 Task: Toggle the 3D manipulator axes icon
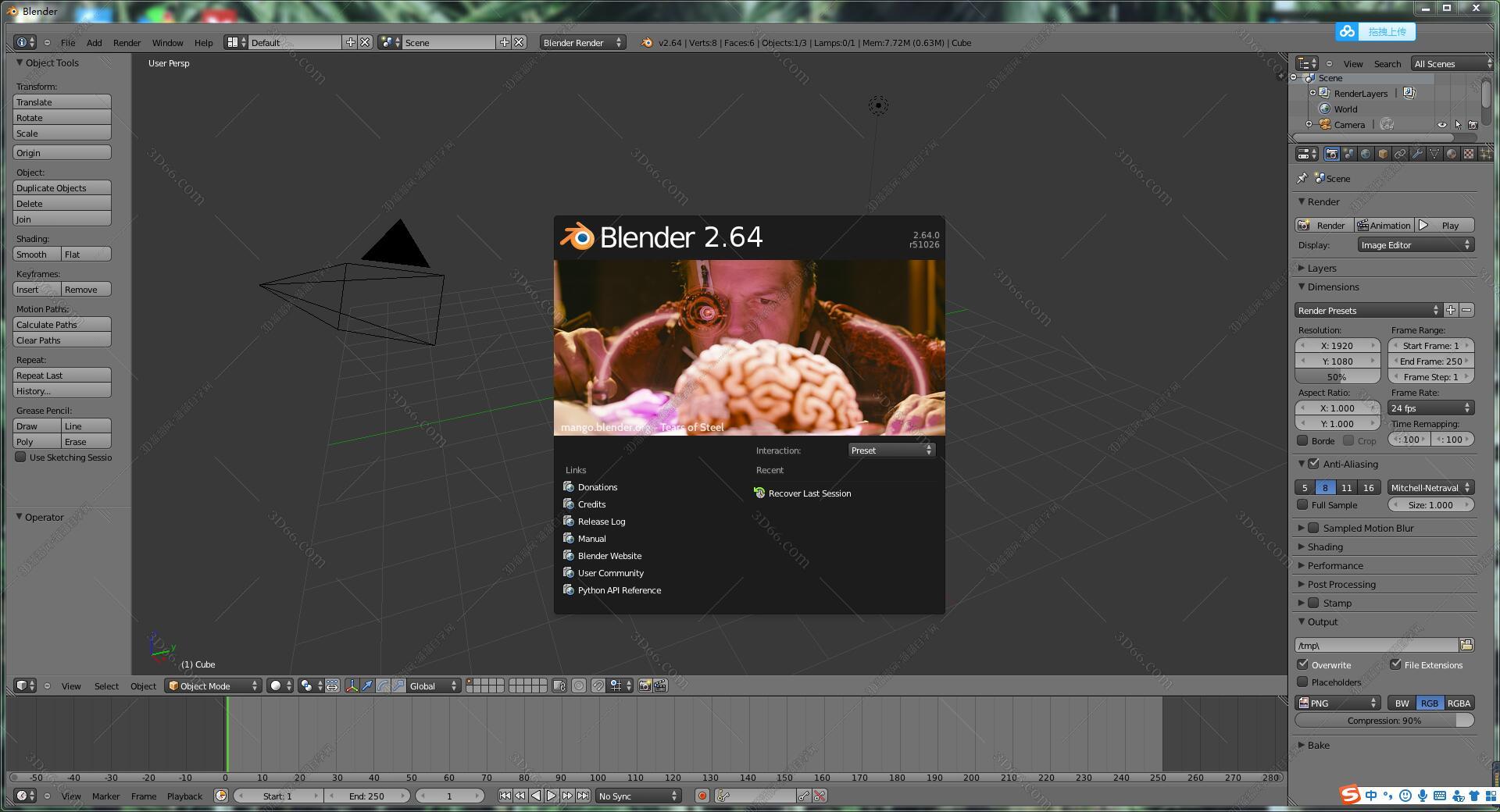(x=352, y=686)
